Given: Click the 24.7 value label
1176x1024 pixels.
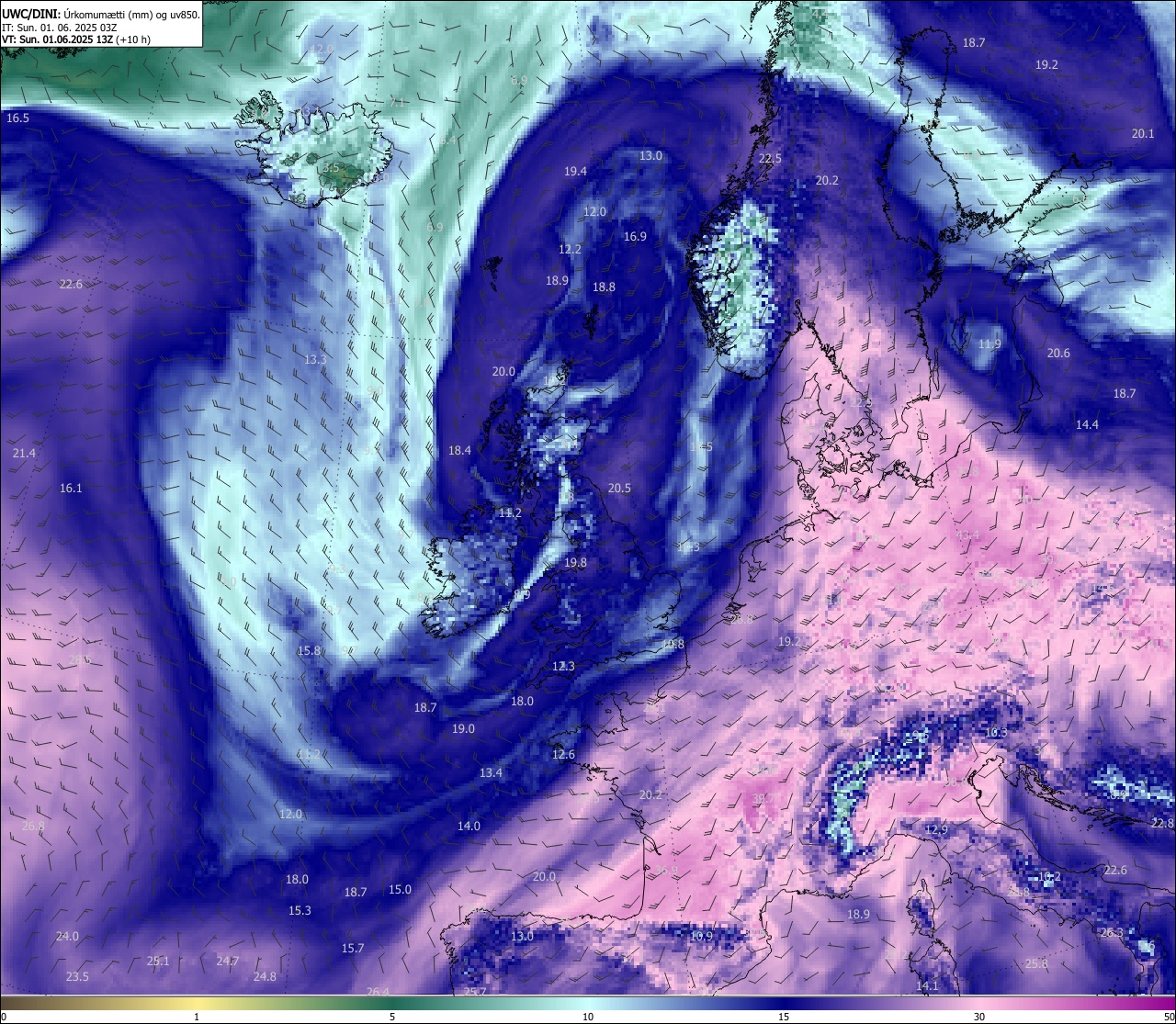Looking at the screenshot, I should [227, 961].
